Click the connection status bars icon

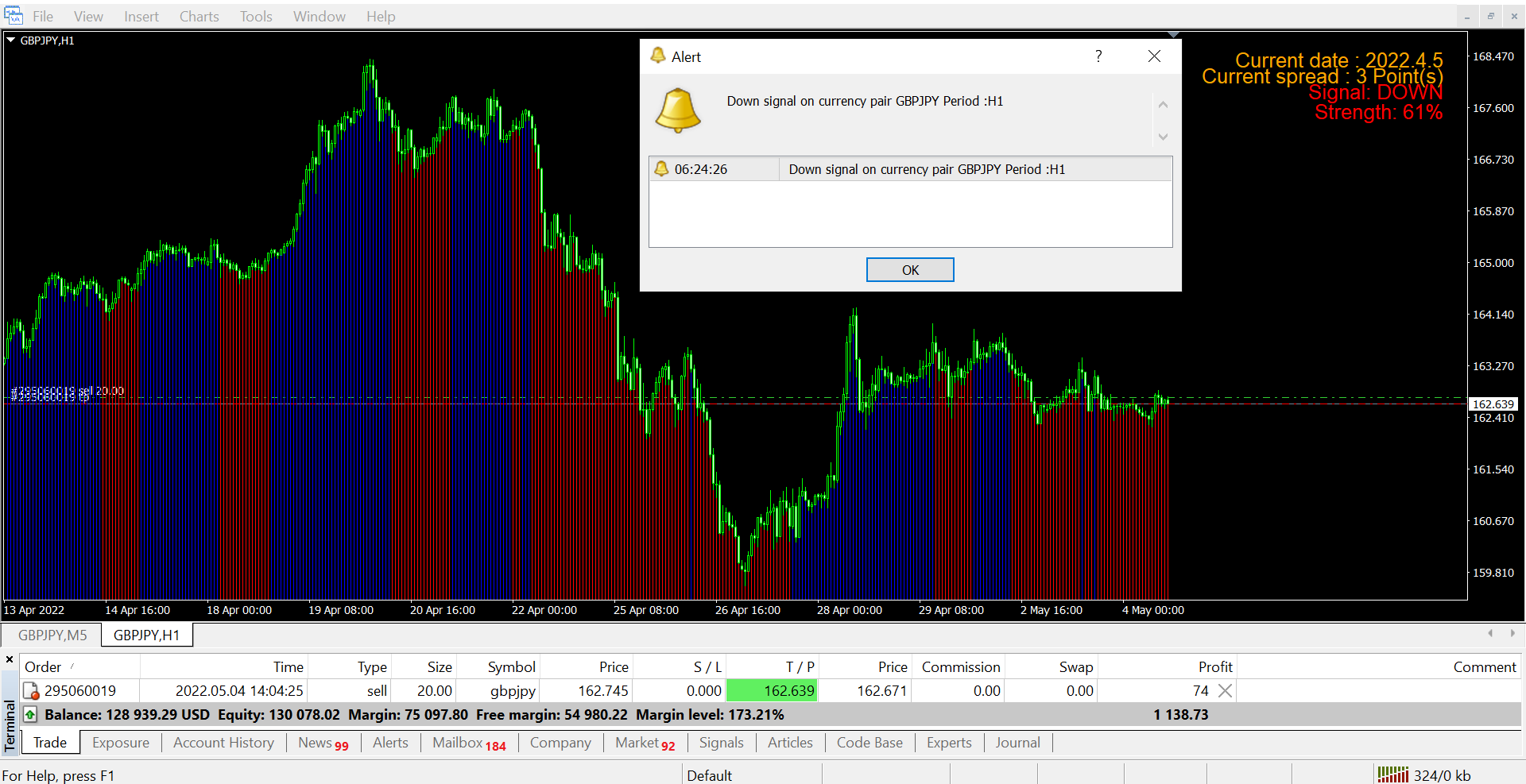pyautogui.click(x=1392, y=774)
